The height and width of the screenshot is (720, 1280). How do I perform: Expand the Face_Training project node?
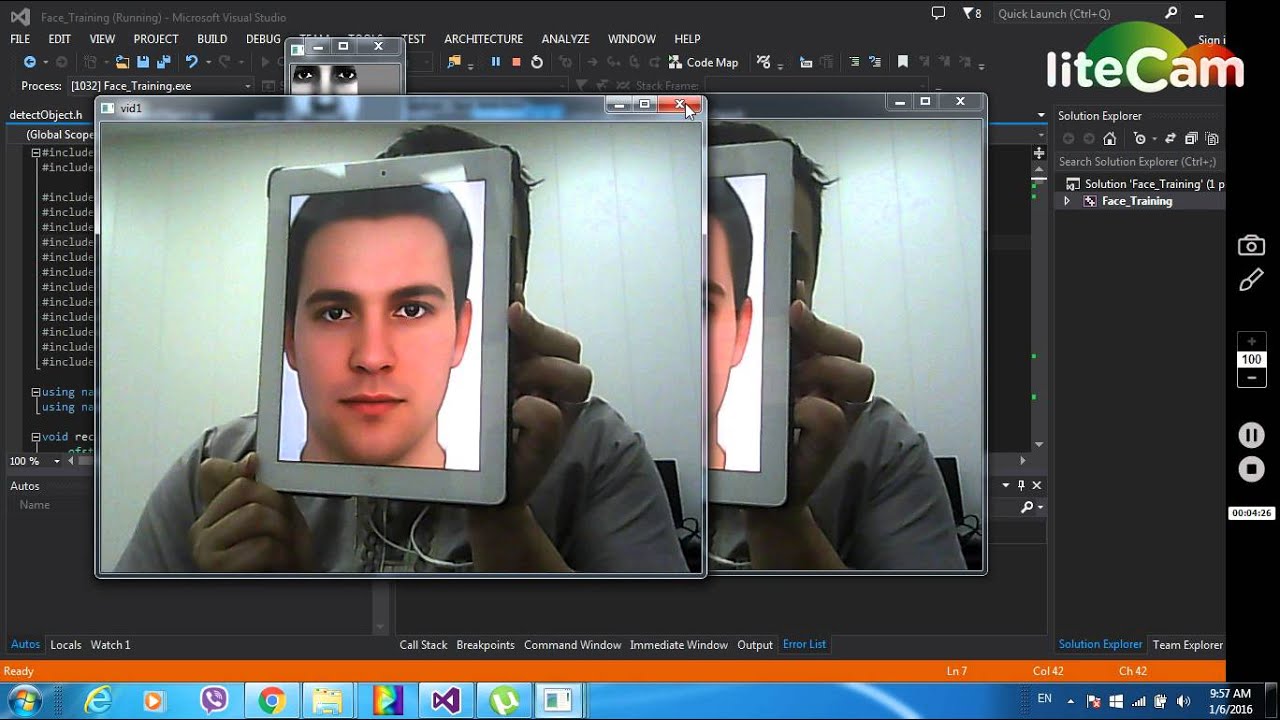point(1066,201)
